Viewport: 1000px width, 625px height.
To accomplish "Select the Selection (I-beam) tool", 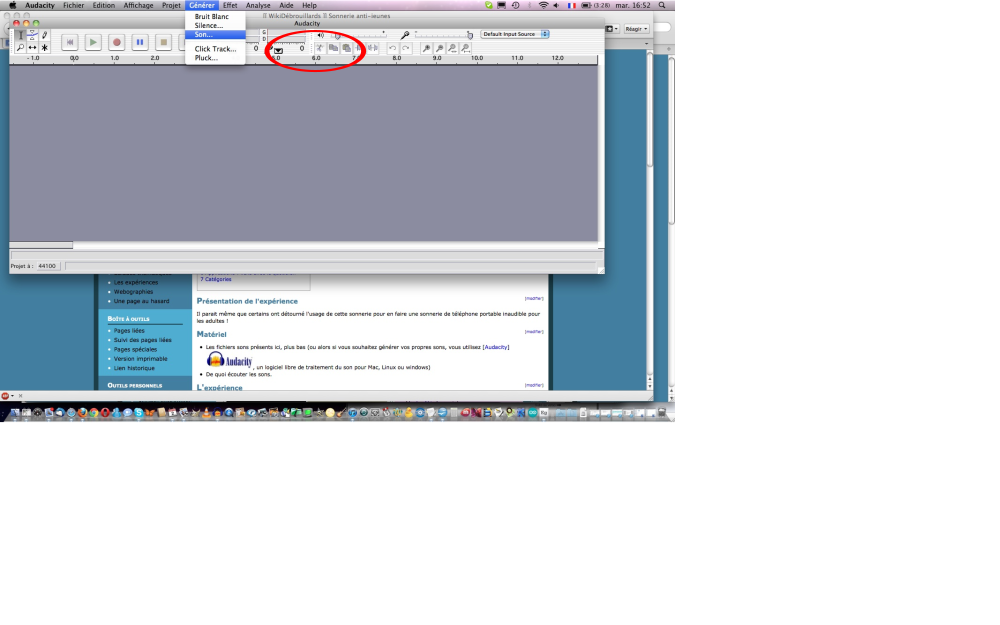I will tap(20, 35).
